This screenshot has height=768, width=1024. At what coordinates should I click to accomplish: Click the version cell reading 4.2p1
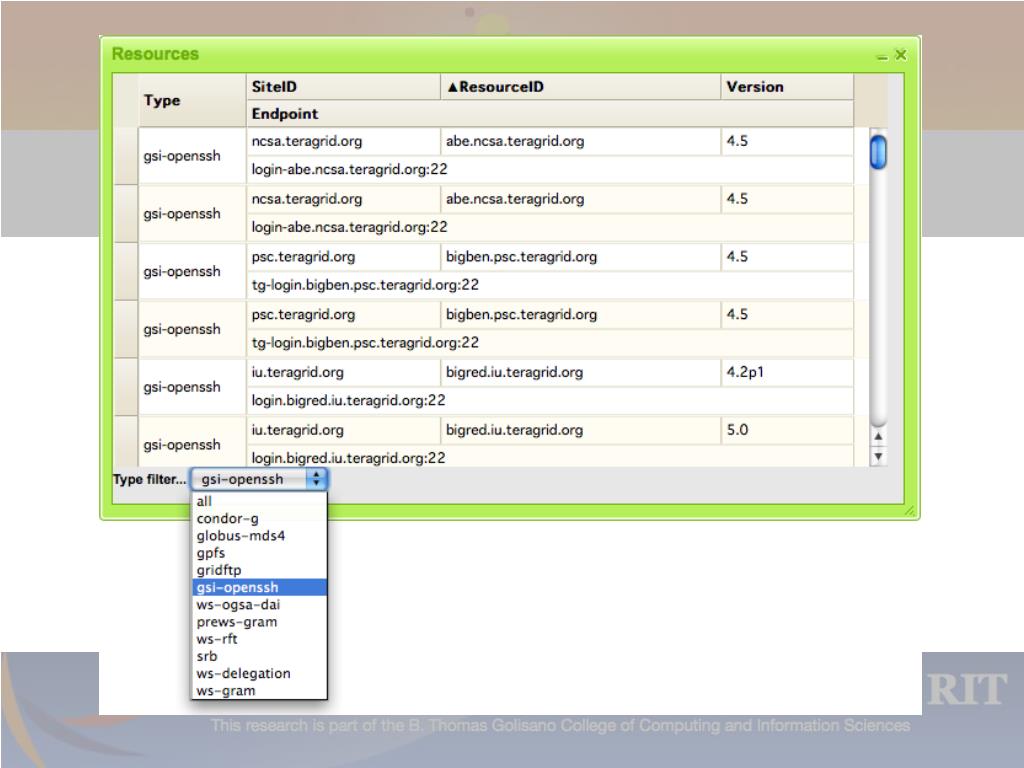[x=787, y=372]
